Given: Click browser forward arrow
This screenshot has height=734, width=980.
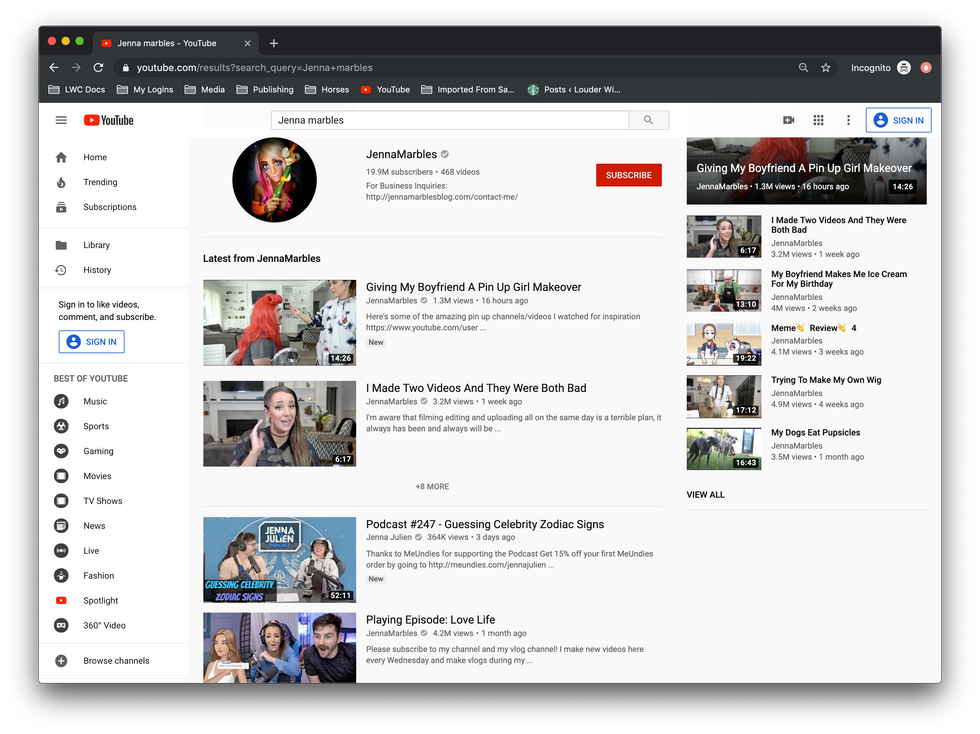Looking at the screenshot, I should click(x=76, y=68).
